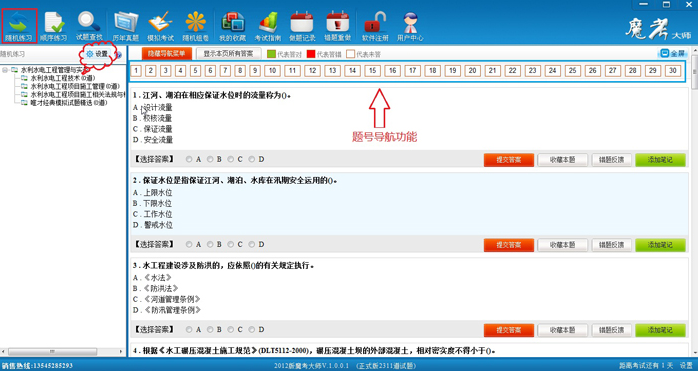Open 随机练习 random practice mode
The width and height of the screenshot is (698, 371).
[x=19, y=26]
